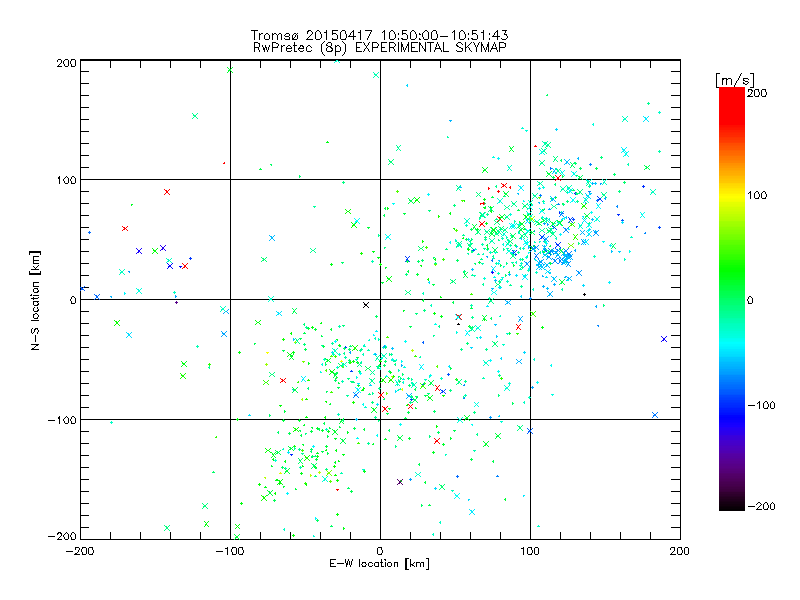This screenshot has width=800, height=600.
Task: Click the x-axis tick label '-200'
Action: click(80, 551)
